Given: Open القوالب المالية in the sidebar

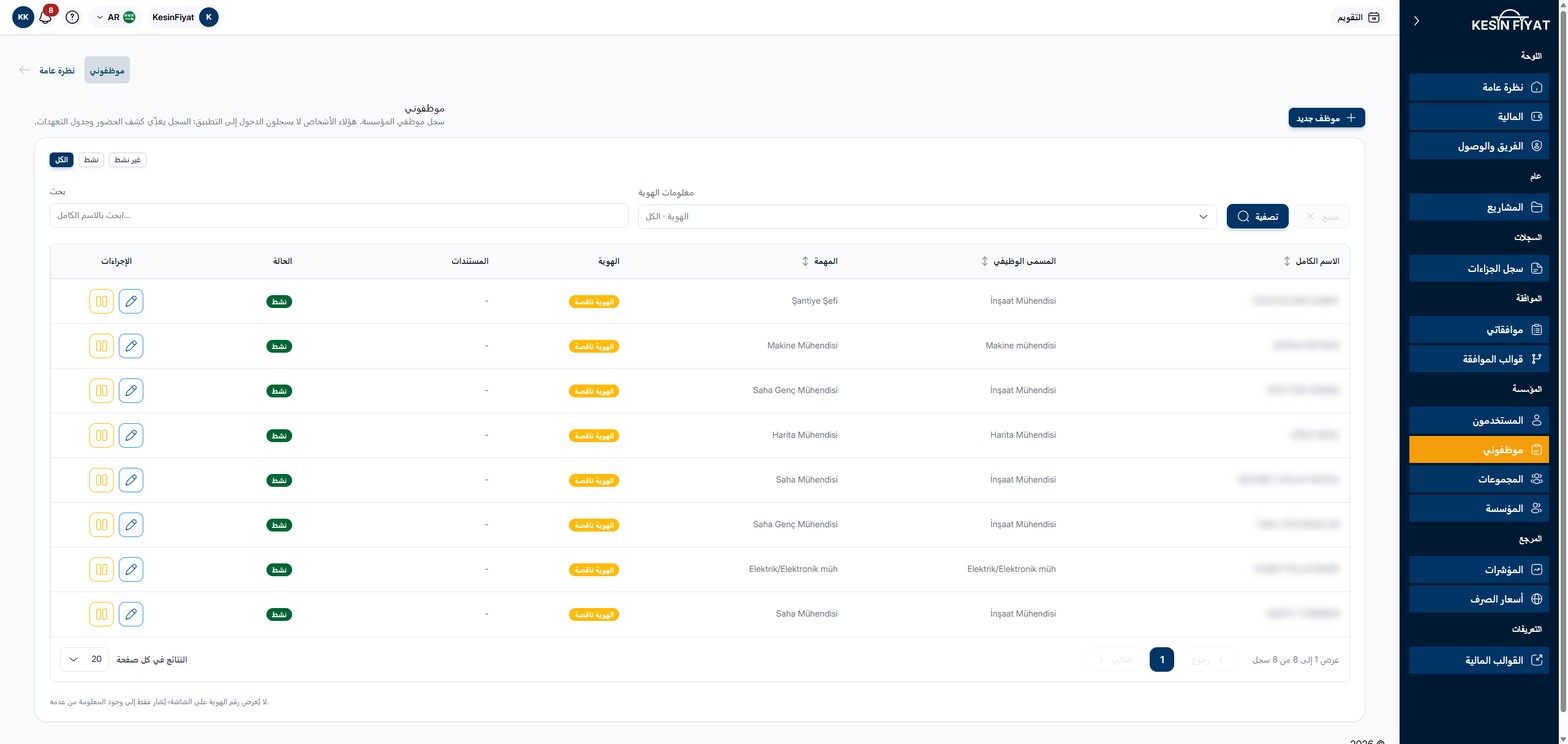Looking at the screenshot, I should (1479, 660).
